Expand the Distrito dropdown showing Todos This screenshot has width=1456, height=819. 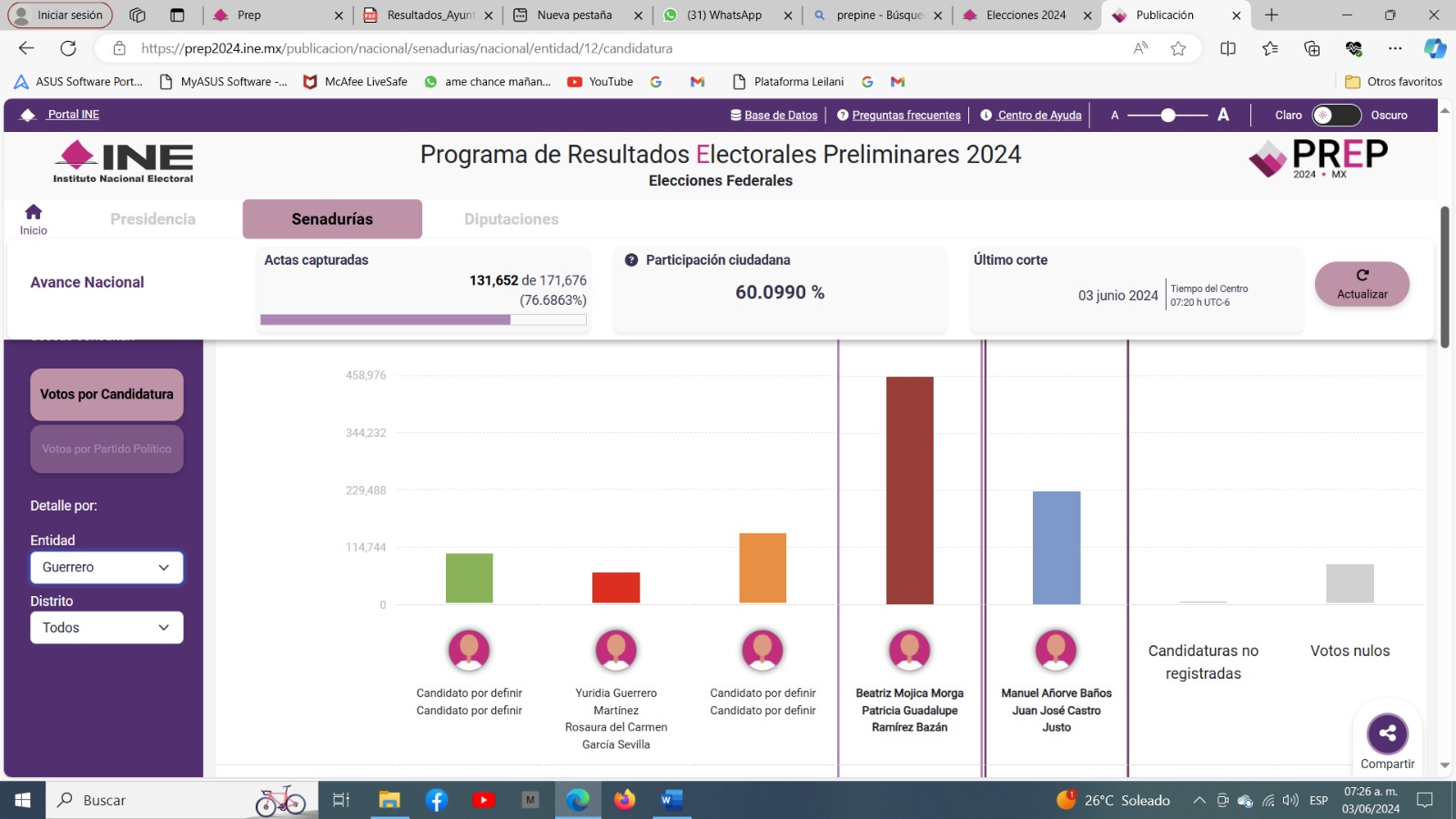coord(106,628)
